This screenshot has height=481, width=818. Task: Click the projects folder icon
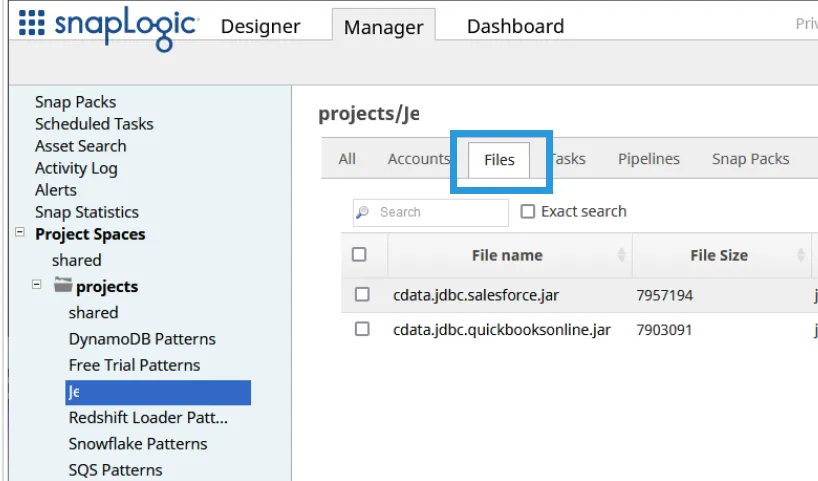tap(63, 285)
